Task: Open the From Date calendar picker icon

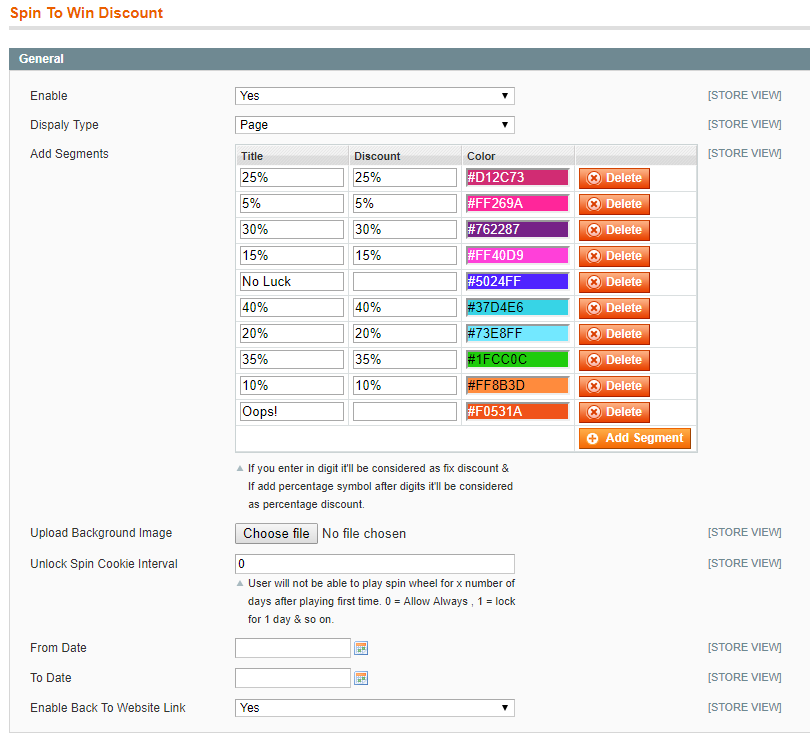Action: point(361,648)
